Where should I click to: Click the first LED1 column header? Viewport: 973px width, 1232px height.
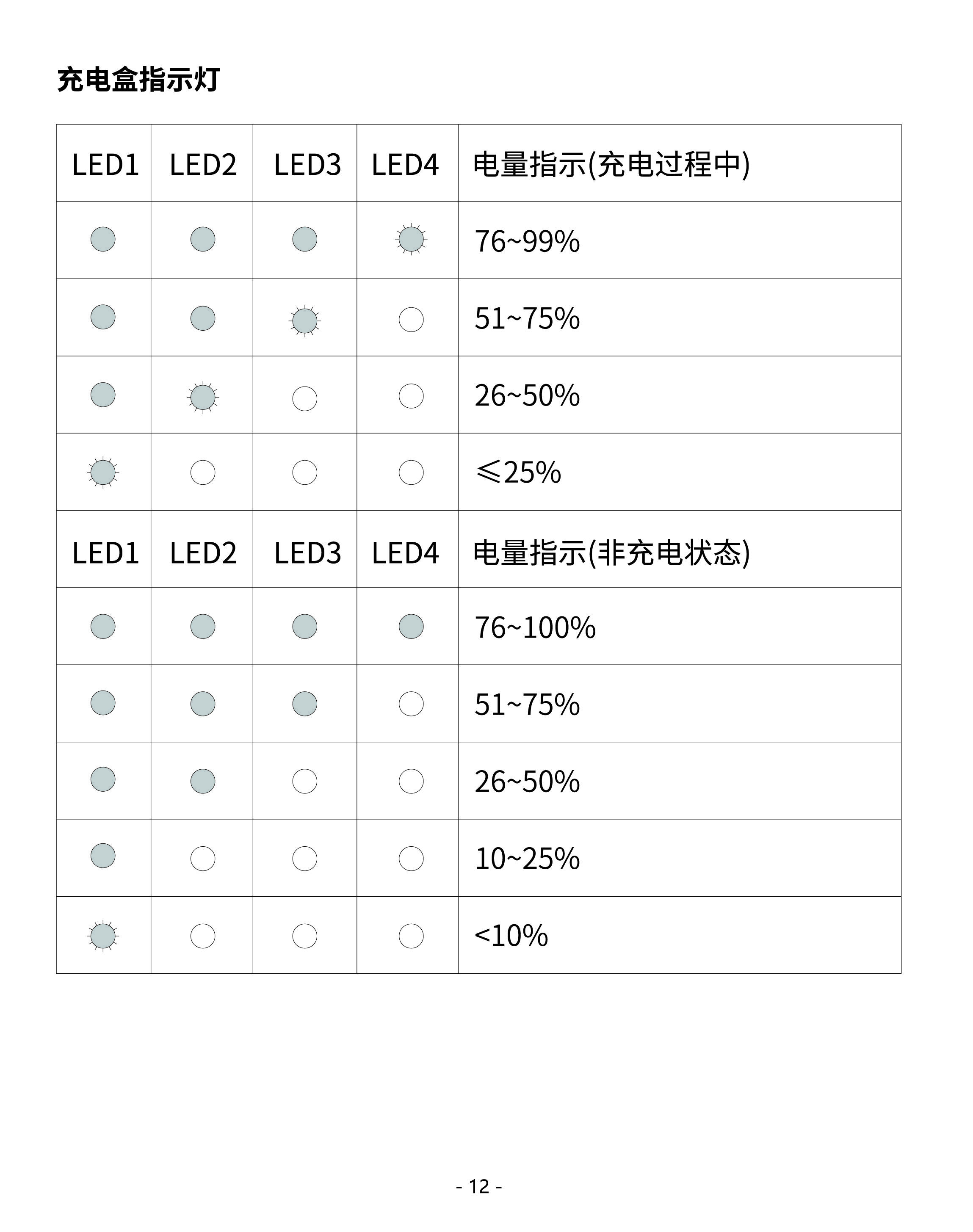point(104,163)
